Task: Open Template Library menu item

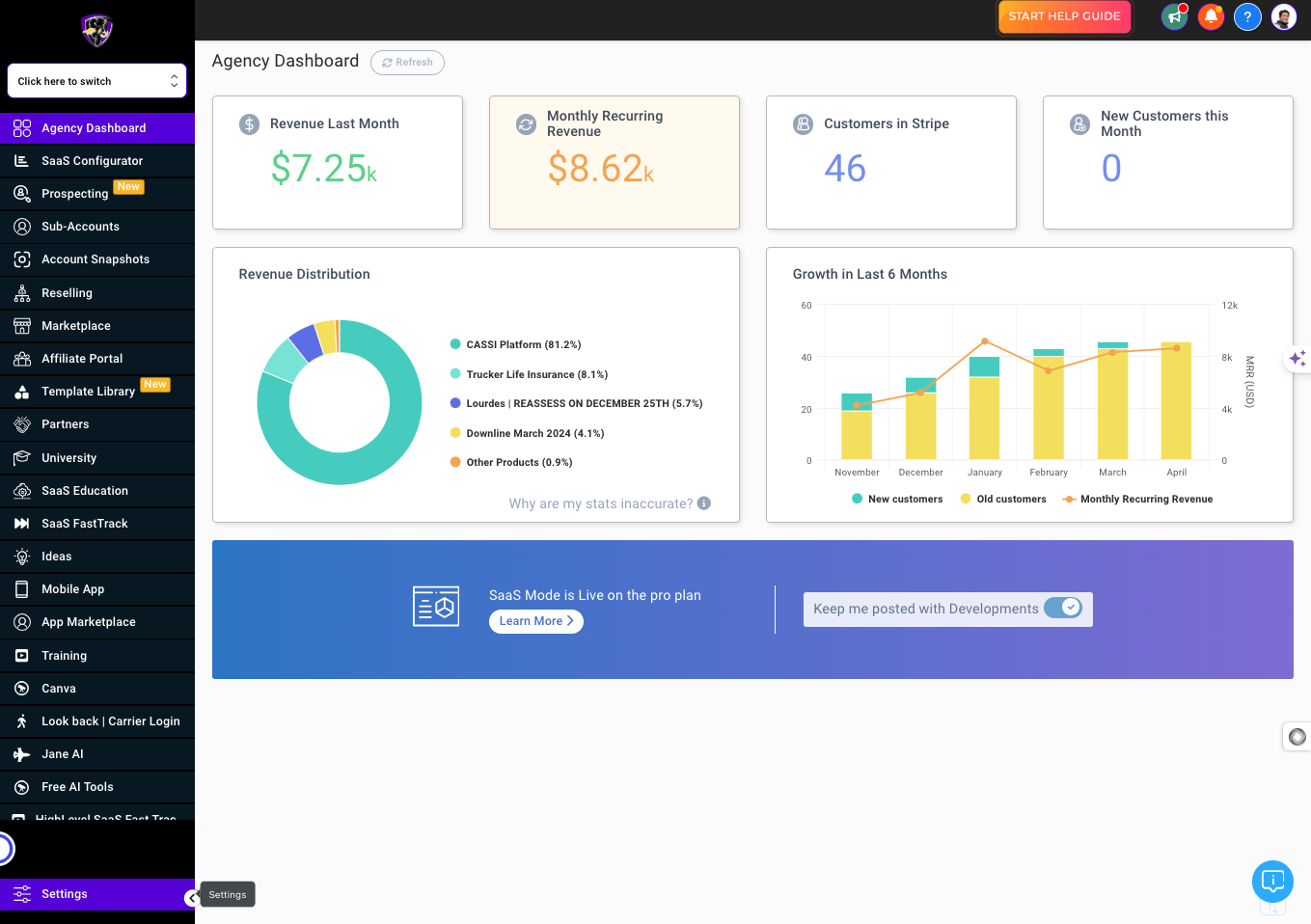Action: (x=97, y=392)
